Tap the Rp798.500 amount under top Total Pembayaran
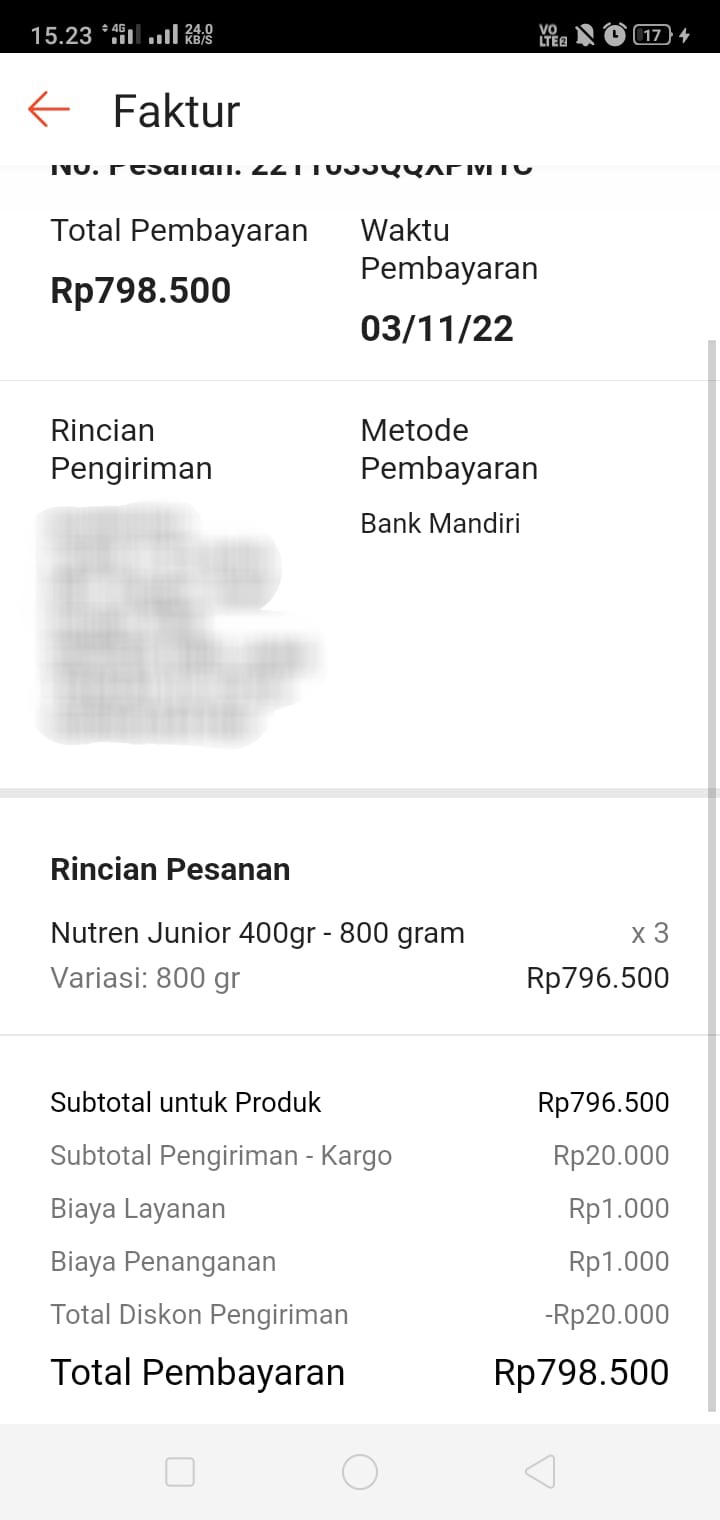This screenshot has height=1520, width=720. (x=140, y=290)
